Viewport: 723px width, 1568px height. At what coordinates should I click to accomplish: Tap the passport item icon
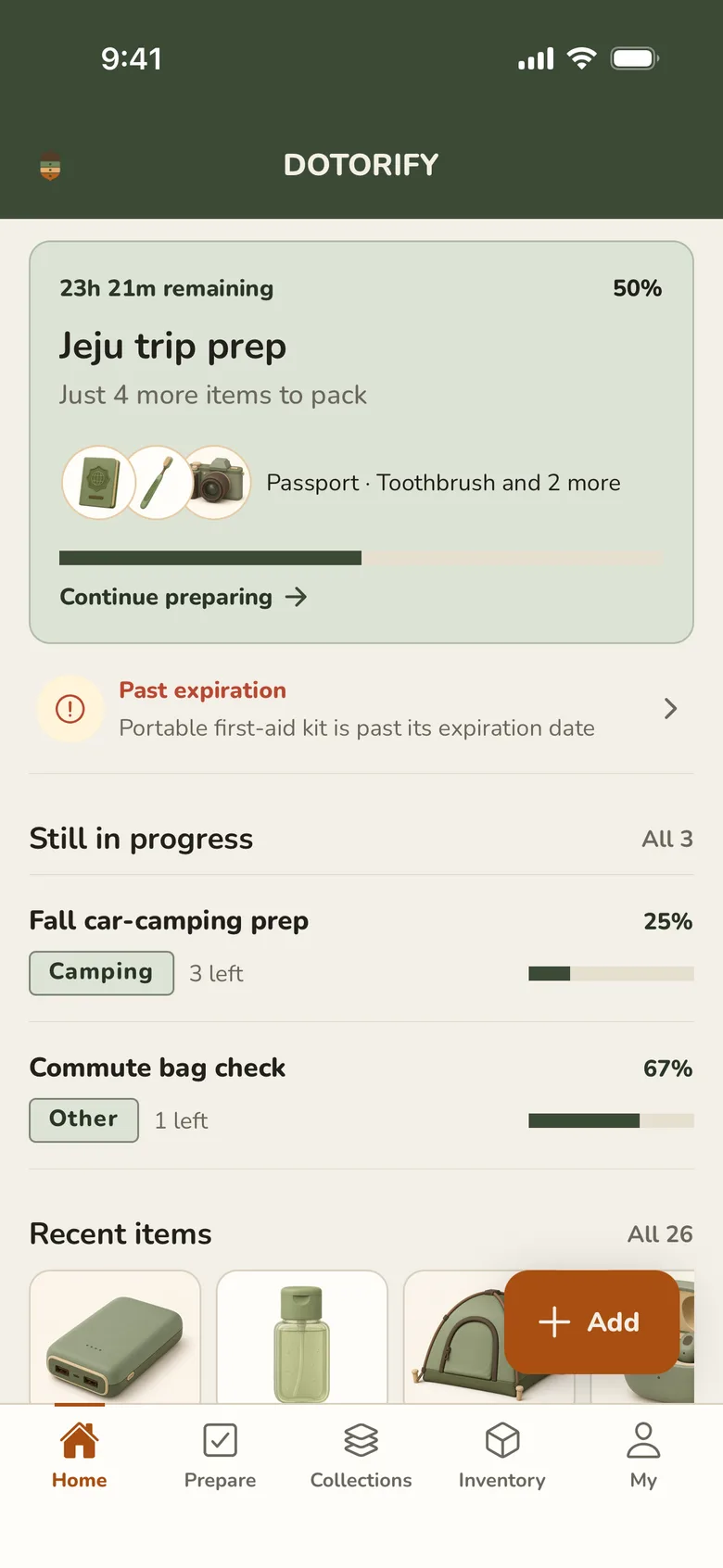(99, 483)
